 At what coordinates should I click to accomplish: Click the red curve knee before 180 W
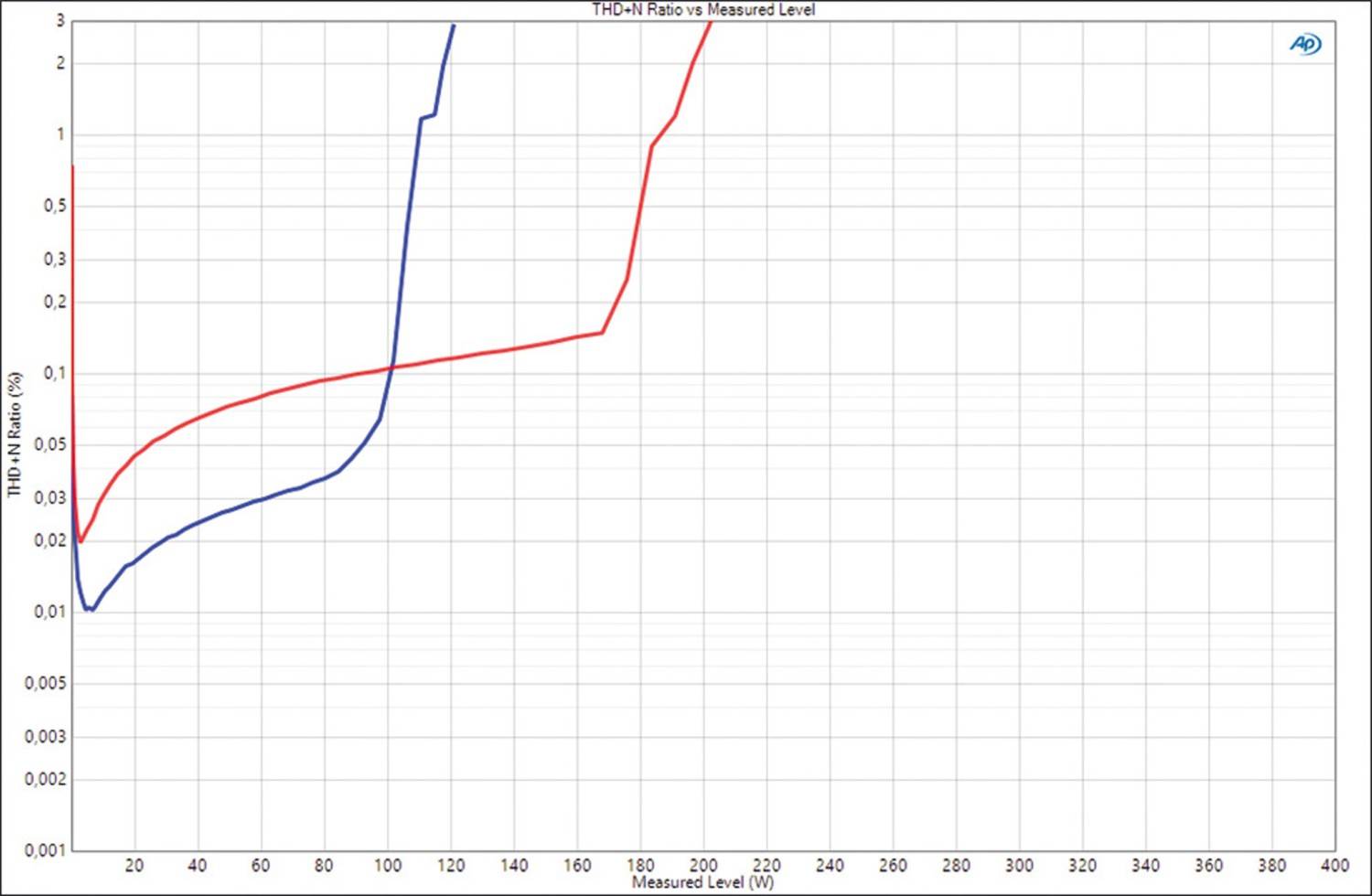click(x=602, y=333)
